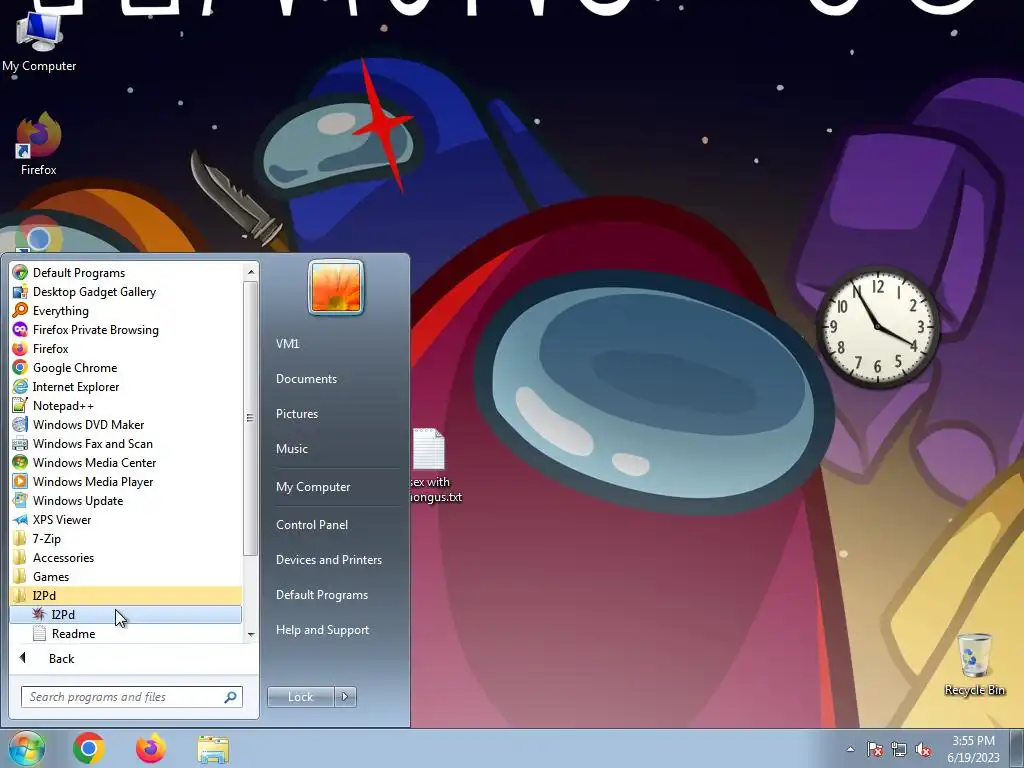
Task: Click the muted volume tray icon
Action: point(923,749)
